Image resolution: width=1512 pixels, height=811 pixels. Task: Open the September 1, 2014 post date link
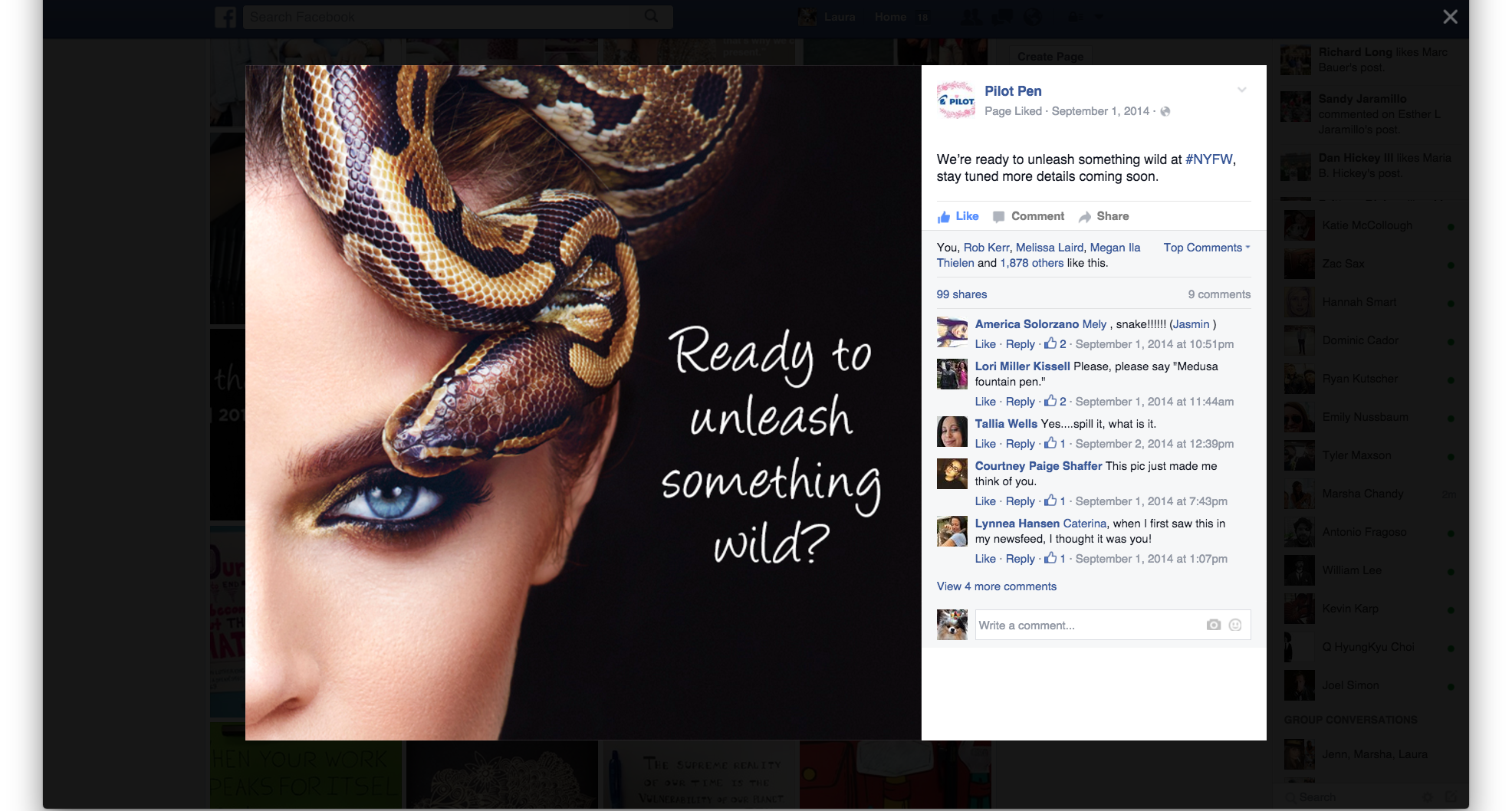1100,111
